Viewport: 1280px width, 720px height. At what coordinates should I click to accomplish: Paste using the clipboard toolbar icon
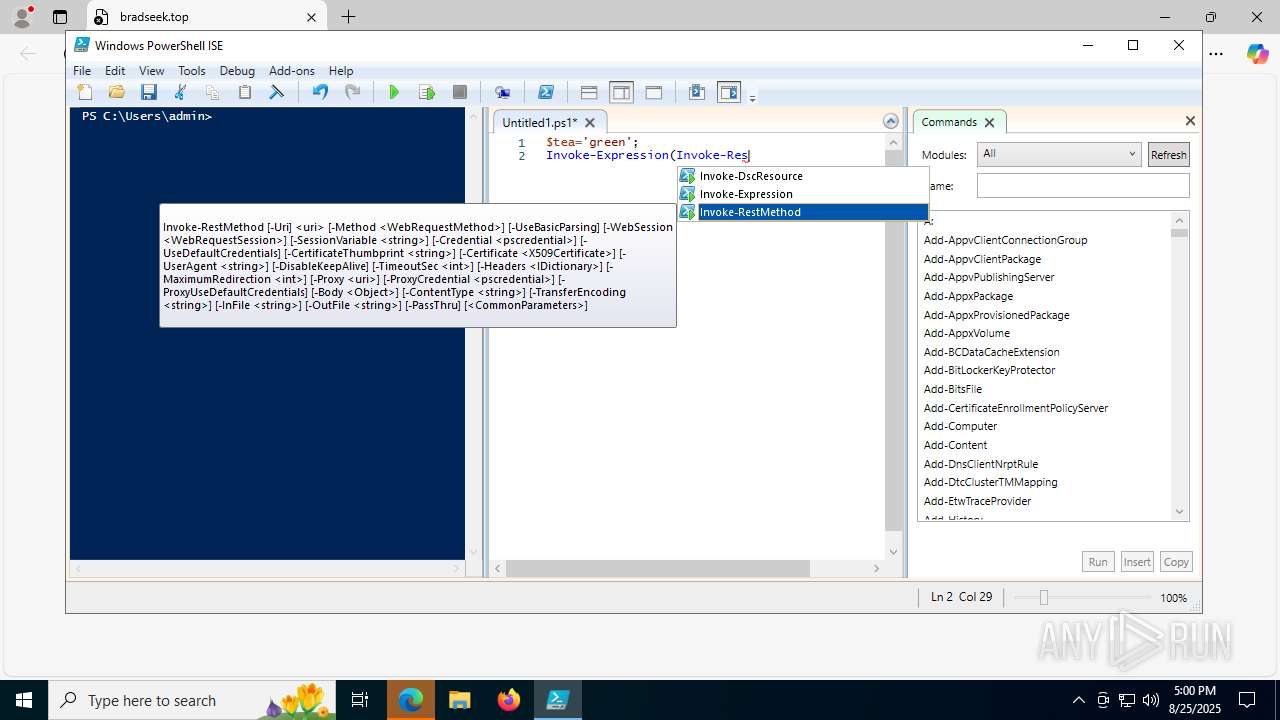pyautogui.click(x=244, y=92)
